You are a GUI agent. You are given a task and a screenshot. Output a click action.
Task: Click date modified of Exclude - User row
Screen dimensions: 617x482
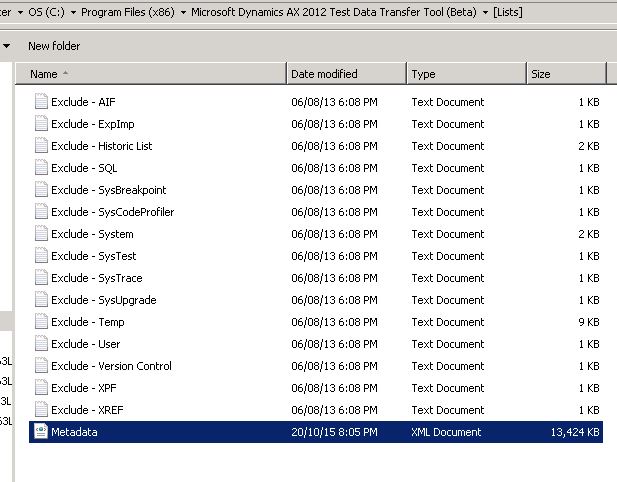pos(334,344)
